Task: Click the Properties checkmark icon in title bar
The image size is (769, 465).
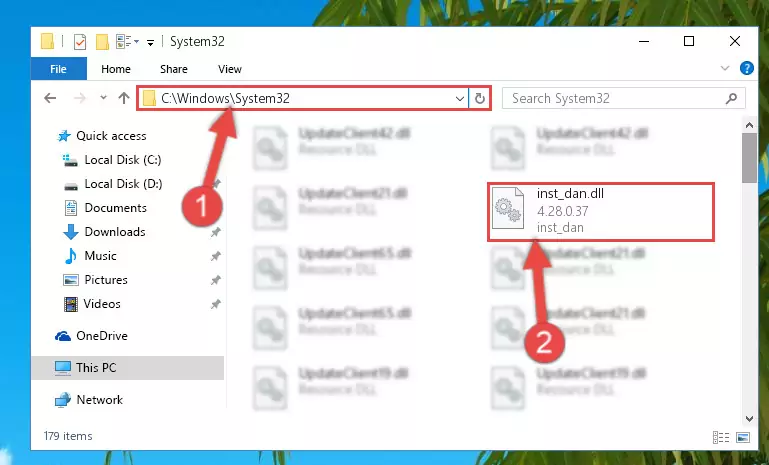Action: point(79,42)
